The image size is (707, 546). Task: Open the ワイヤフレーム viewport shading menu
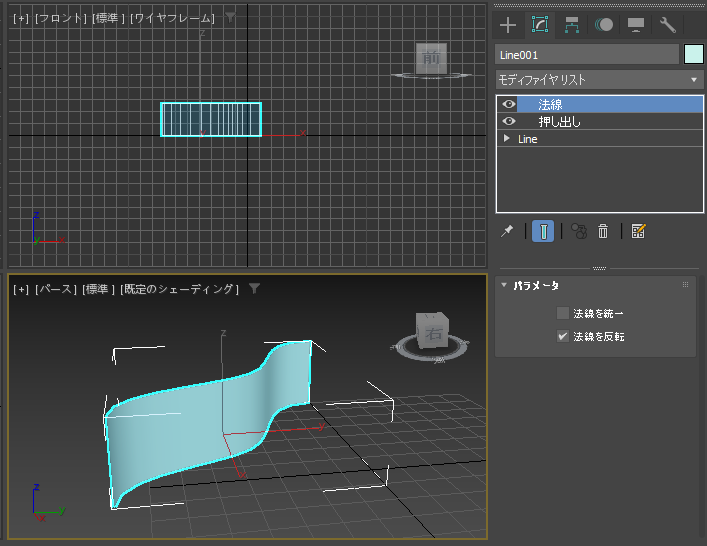tap(173, 18)
